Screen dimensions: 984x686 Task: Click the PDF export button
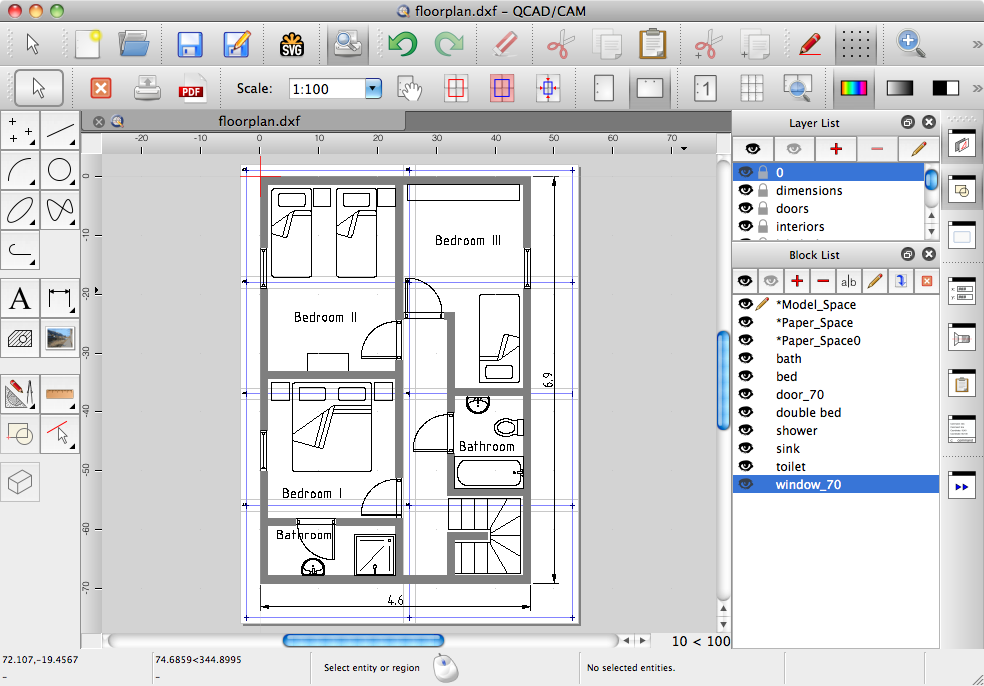point(194,88)
